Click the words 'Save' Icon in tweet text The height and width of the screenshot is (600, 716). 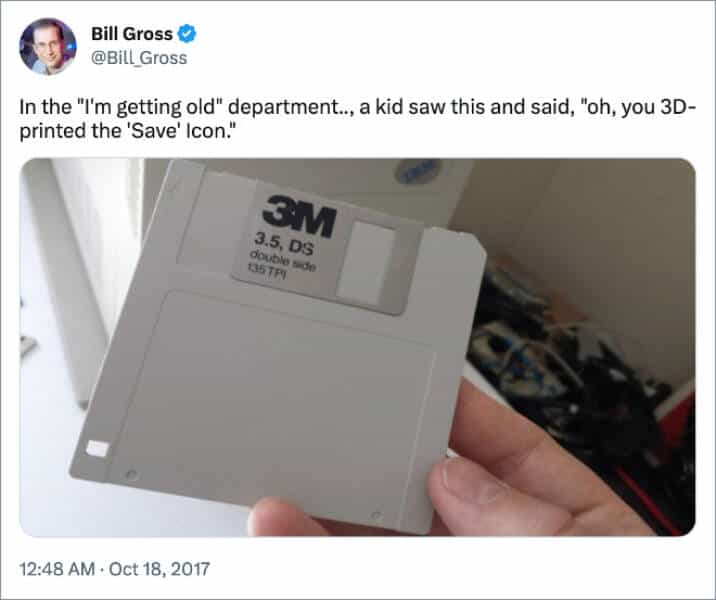pos(182,132)
